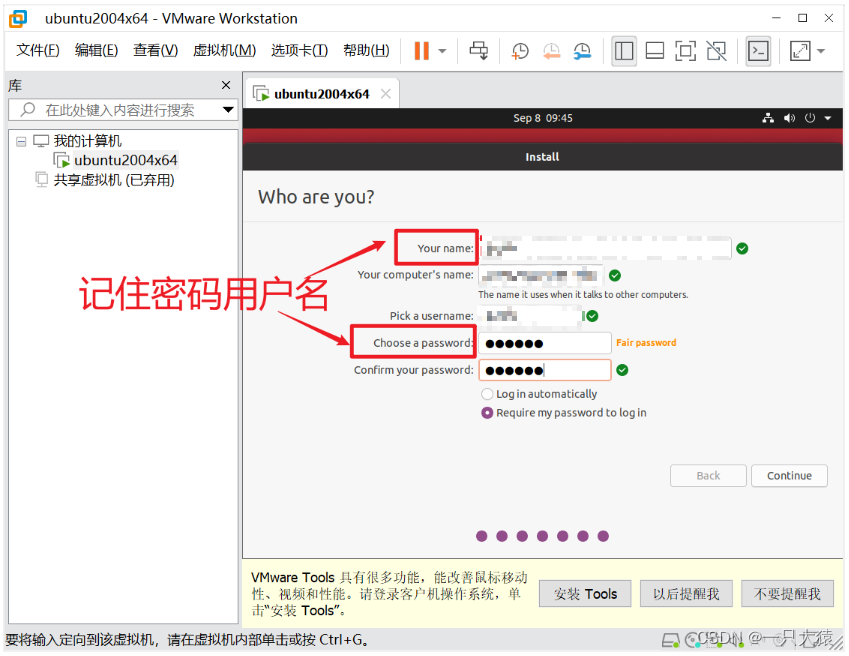Switch to Unity mode icon
The width and height of the screenshot is (849, 656).
tap(716, 51)
